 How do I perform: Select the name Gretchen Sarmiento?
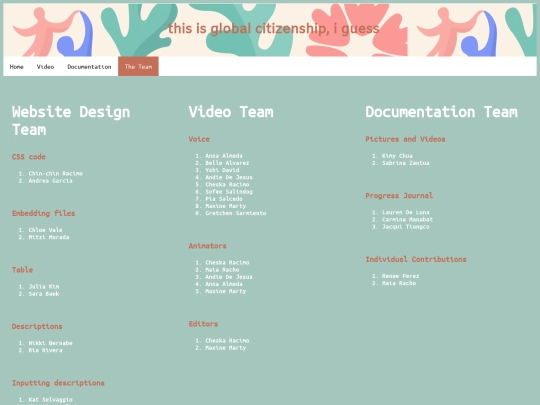[x=236, y=213]
